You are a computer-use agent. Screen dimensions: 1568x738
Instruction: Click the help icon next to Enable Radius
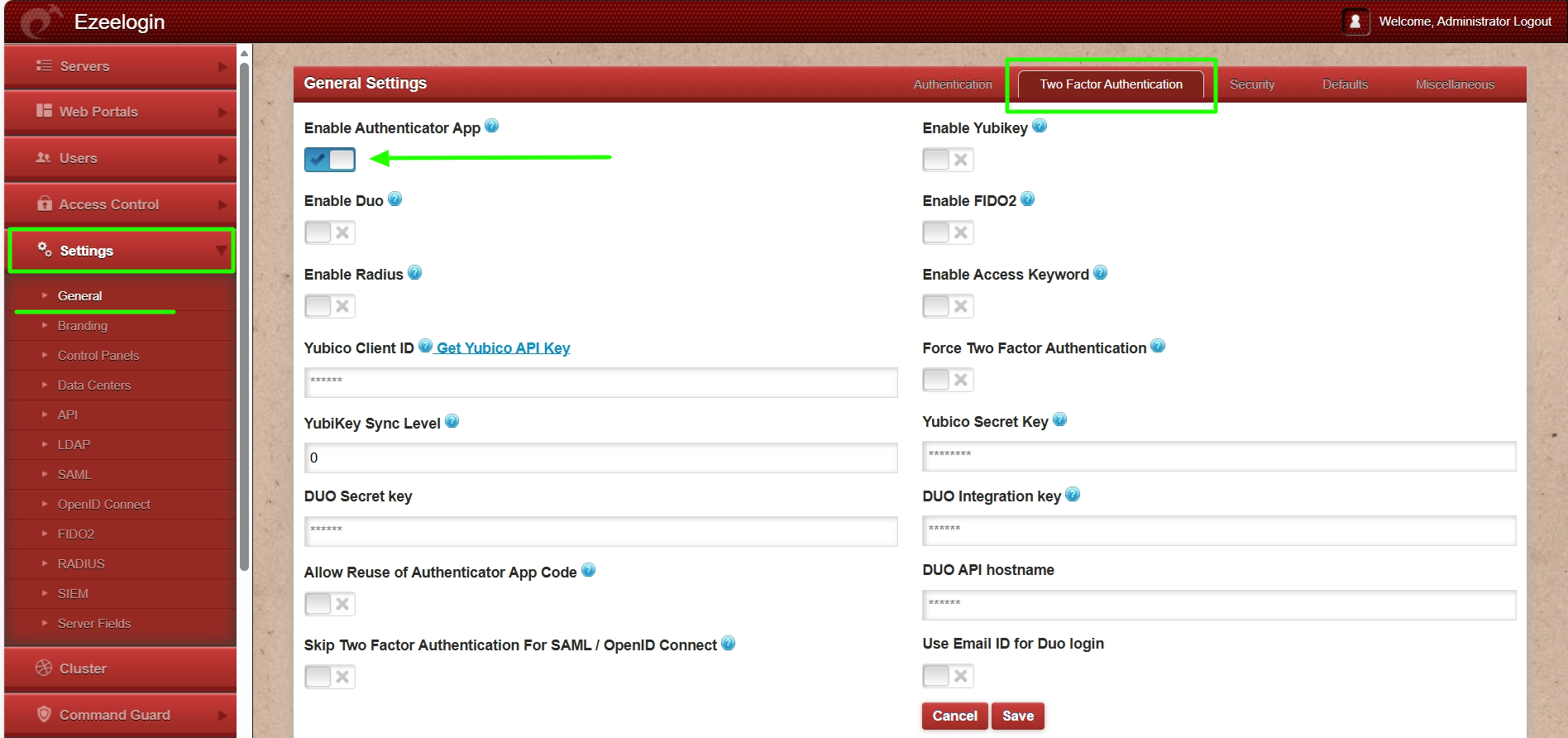[x=415, y=273]
